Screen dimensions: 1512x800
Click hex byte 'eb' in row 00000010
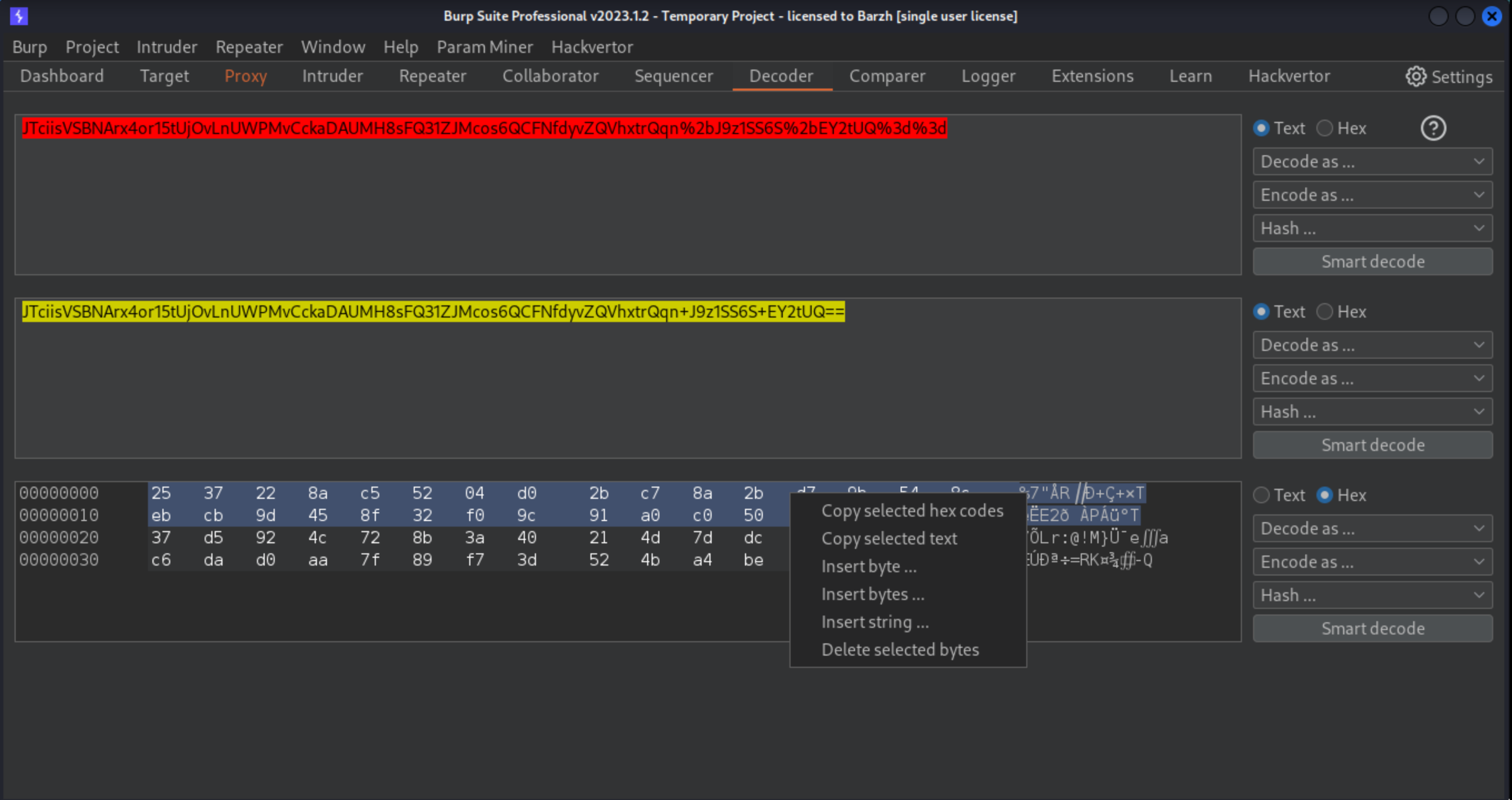pos(161,515)
